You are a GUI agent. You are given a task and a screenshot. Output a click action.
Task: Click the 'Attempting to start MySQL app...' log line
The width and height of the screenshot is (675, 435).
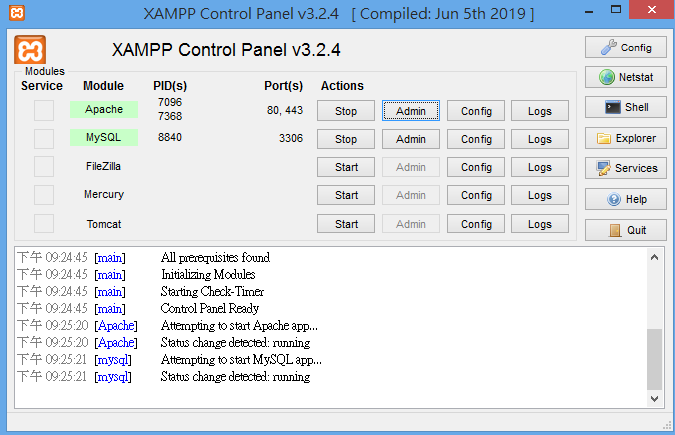click(x=241, y=360)
